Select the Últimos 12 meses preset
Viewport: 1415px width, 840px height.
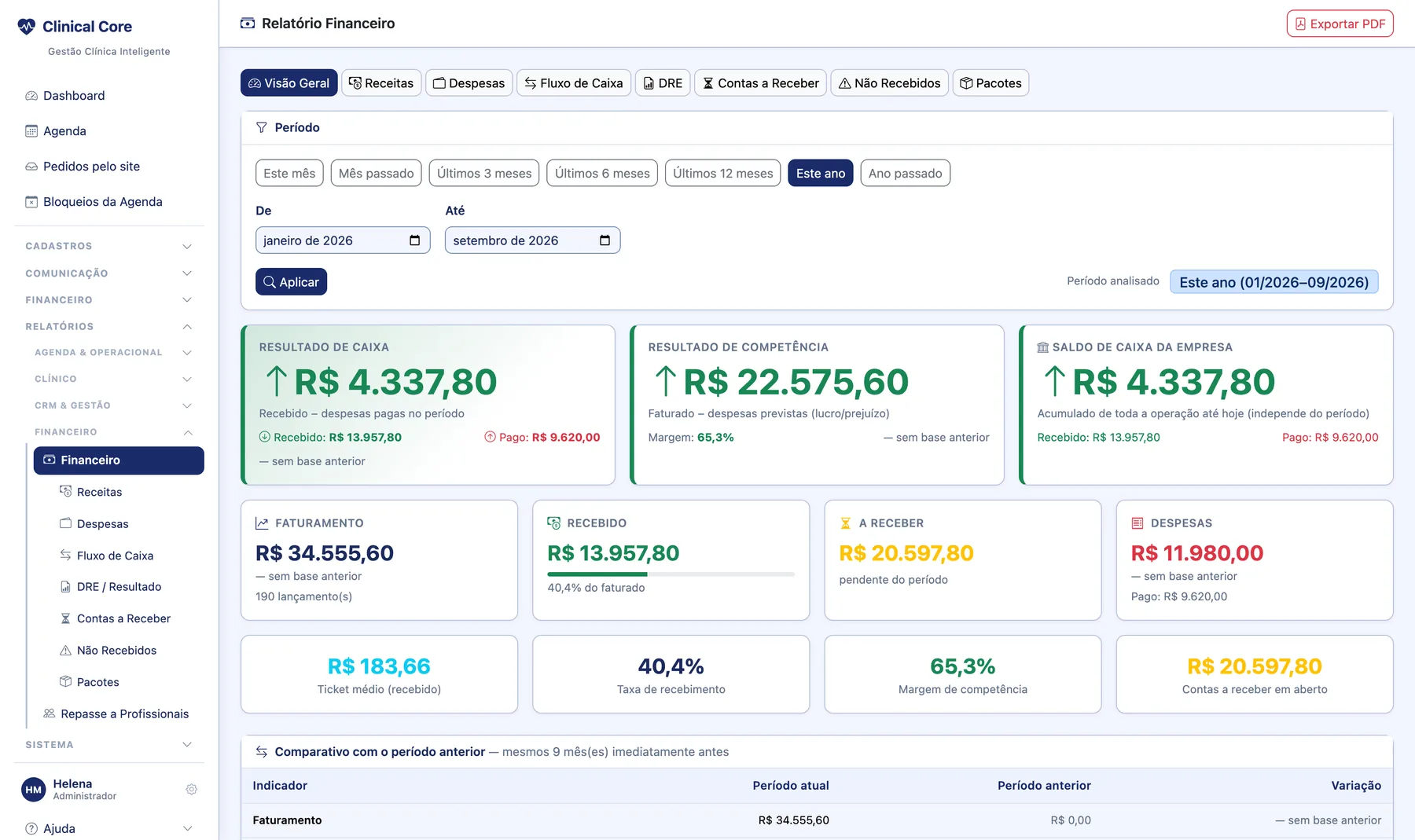pos(723,173)
